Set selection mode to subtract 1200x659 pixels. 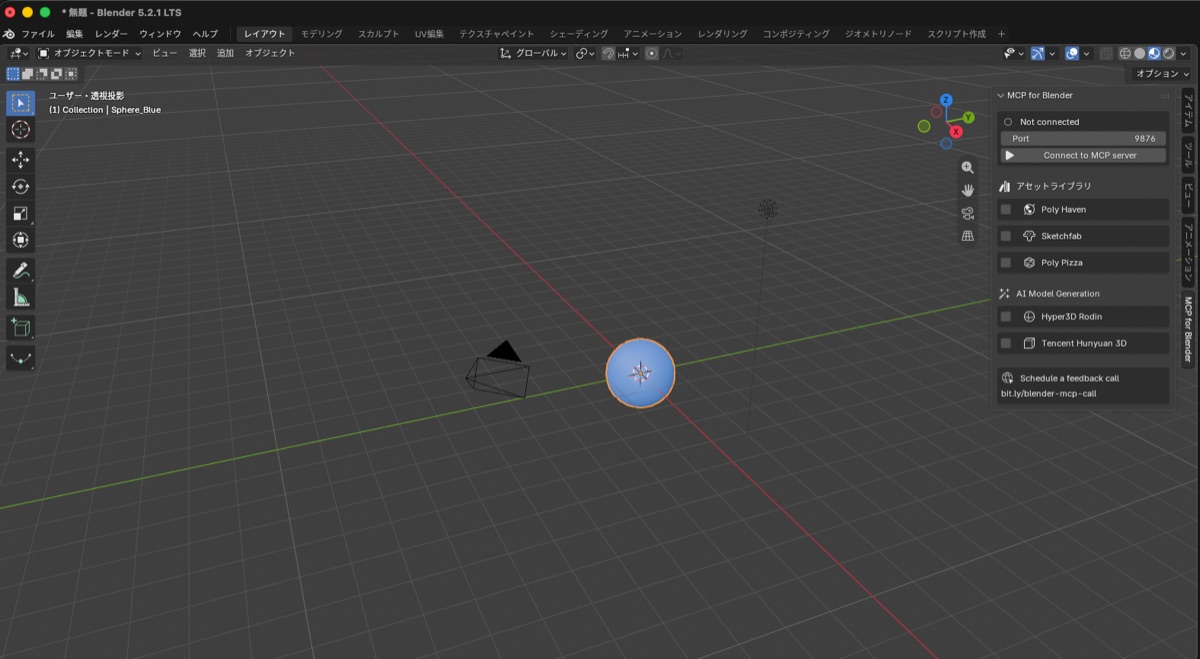click(42, 74)
